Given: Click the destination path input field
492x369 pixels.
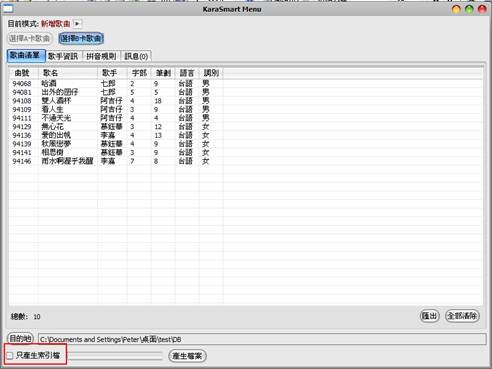Looking at the screenshot, I should 262,339.
